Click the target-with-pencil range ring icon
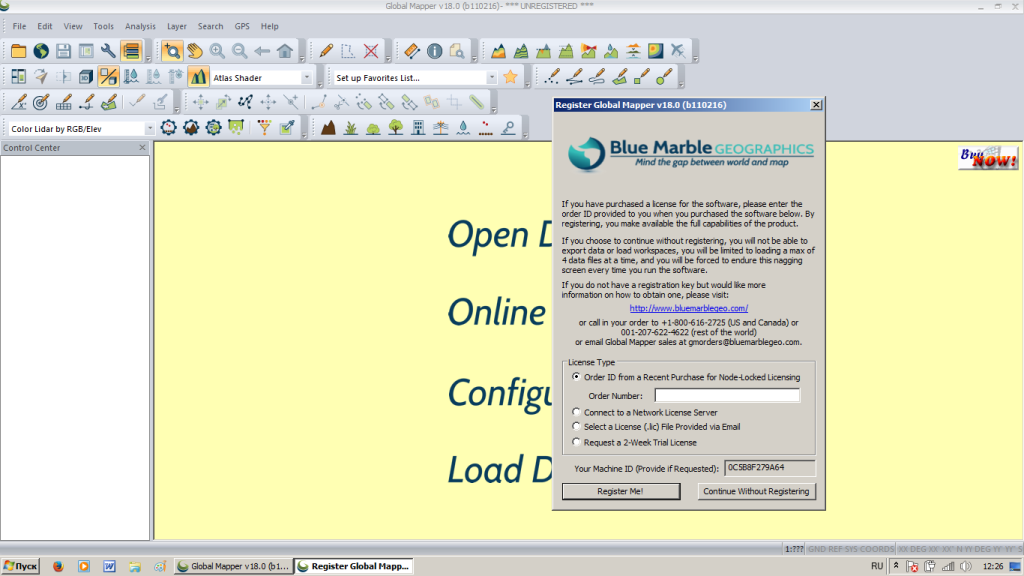 tap(41, 103)
